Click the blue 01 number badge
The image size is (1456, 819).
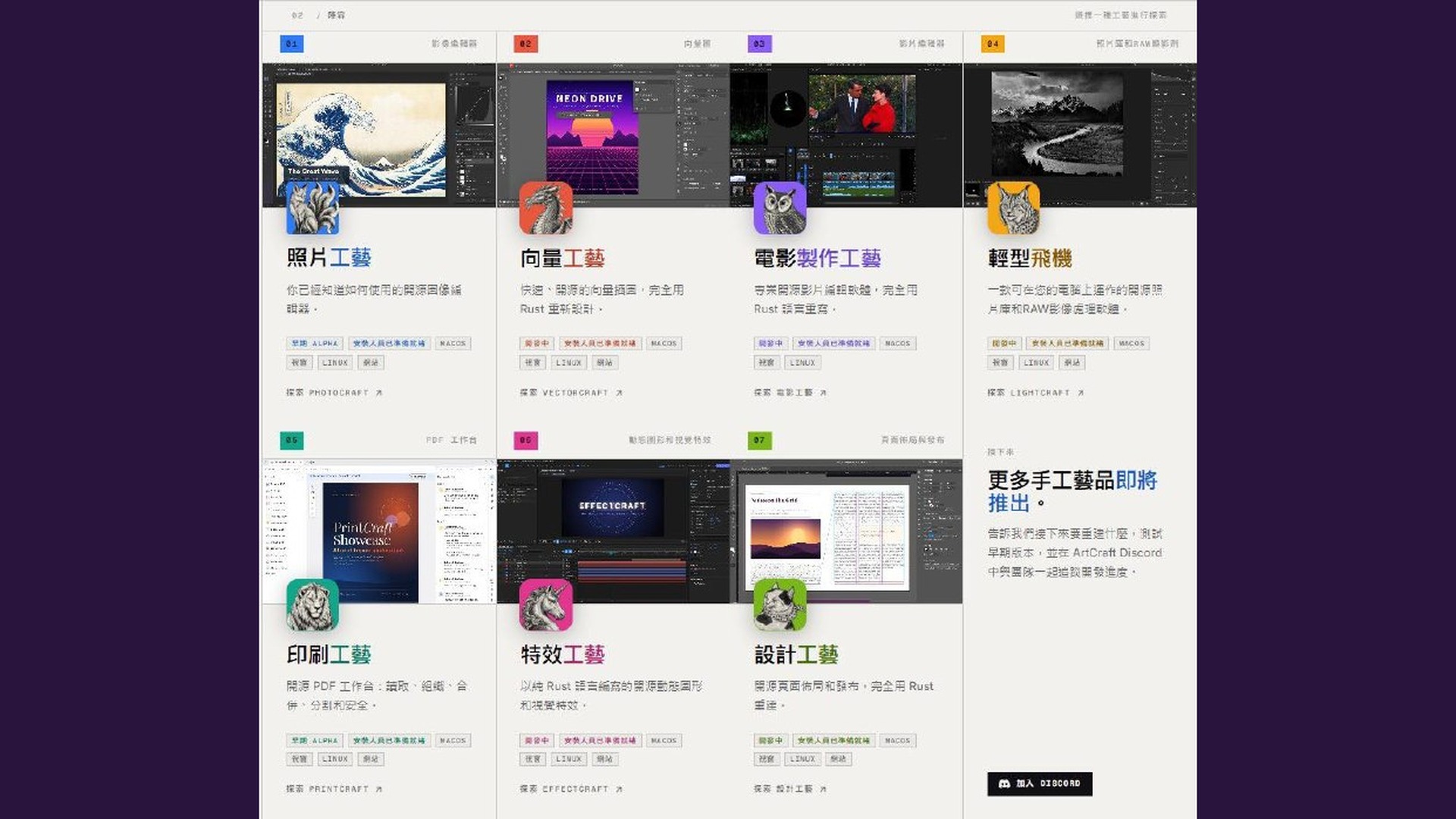(x=292, y=44)
